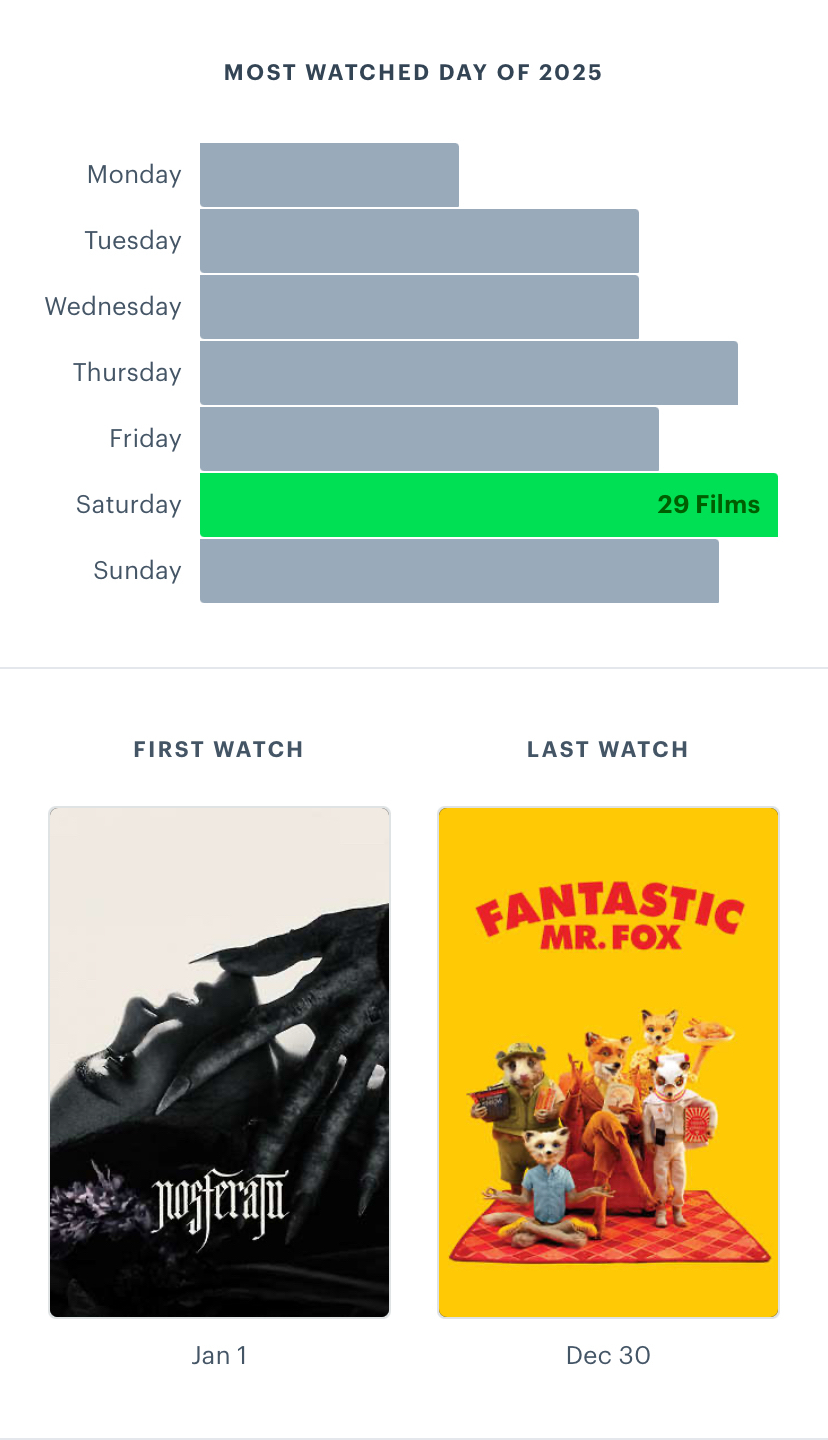Select the Tuesday bar in the chart
Image resolution: width=828 pixels, height=1440 pixels.
click(419, 241)
